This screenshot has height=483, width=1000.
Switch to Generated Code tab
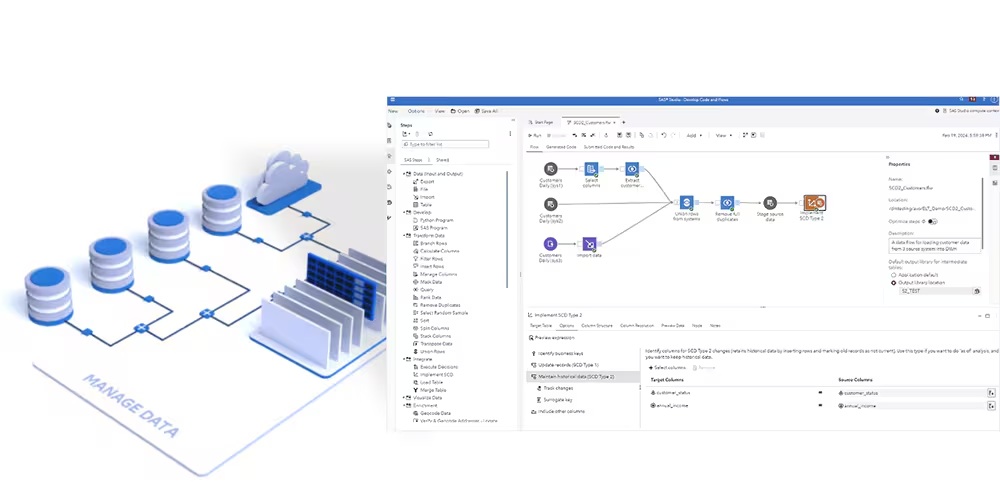coord(561,147)
